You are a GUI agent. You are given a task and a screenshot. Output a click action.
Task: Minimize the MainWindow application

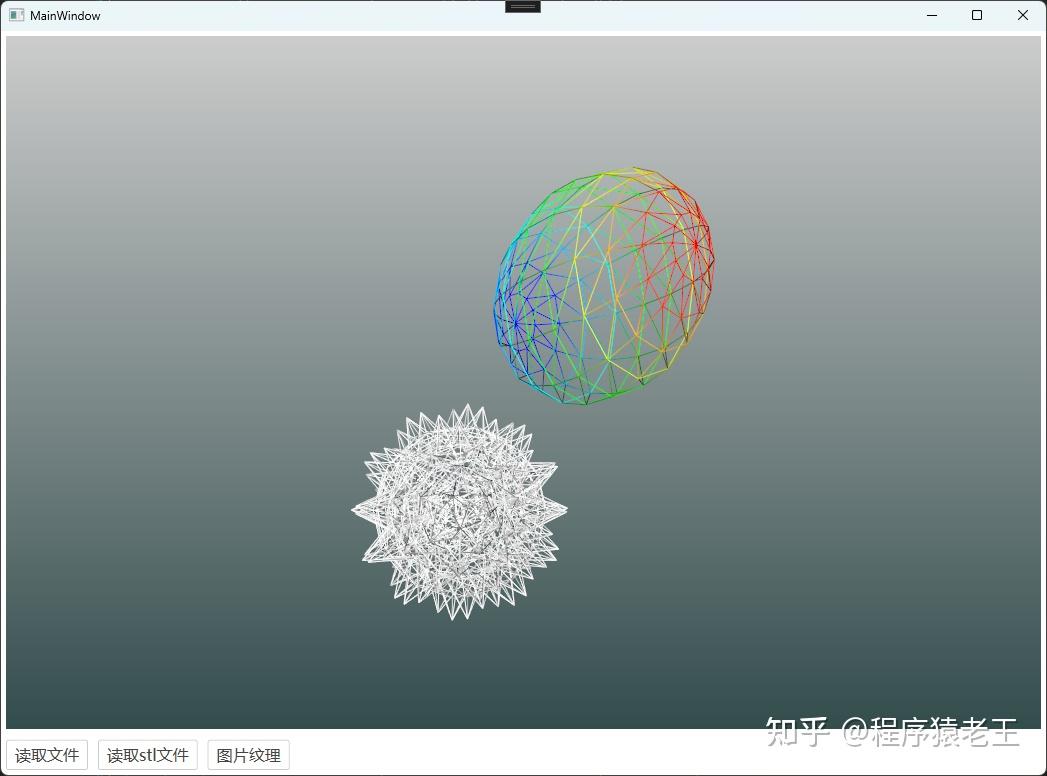click(931, 15)
